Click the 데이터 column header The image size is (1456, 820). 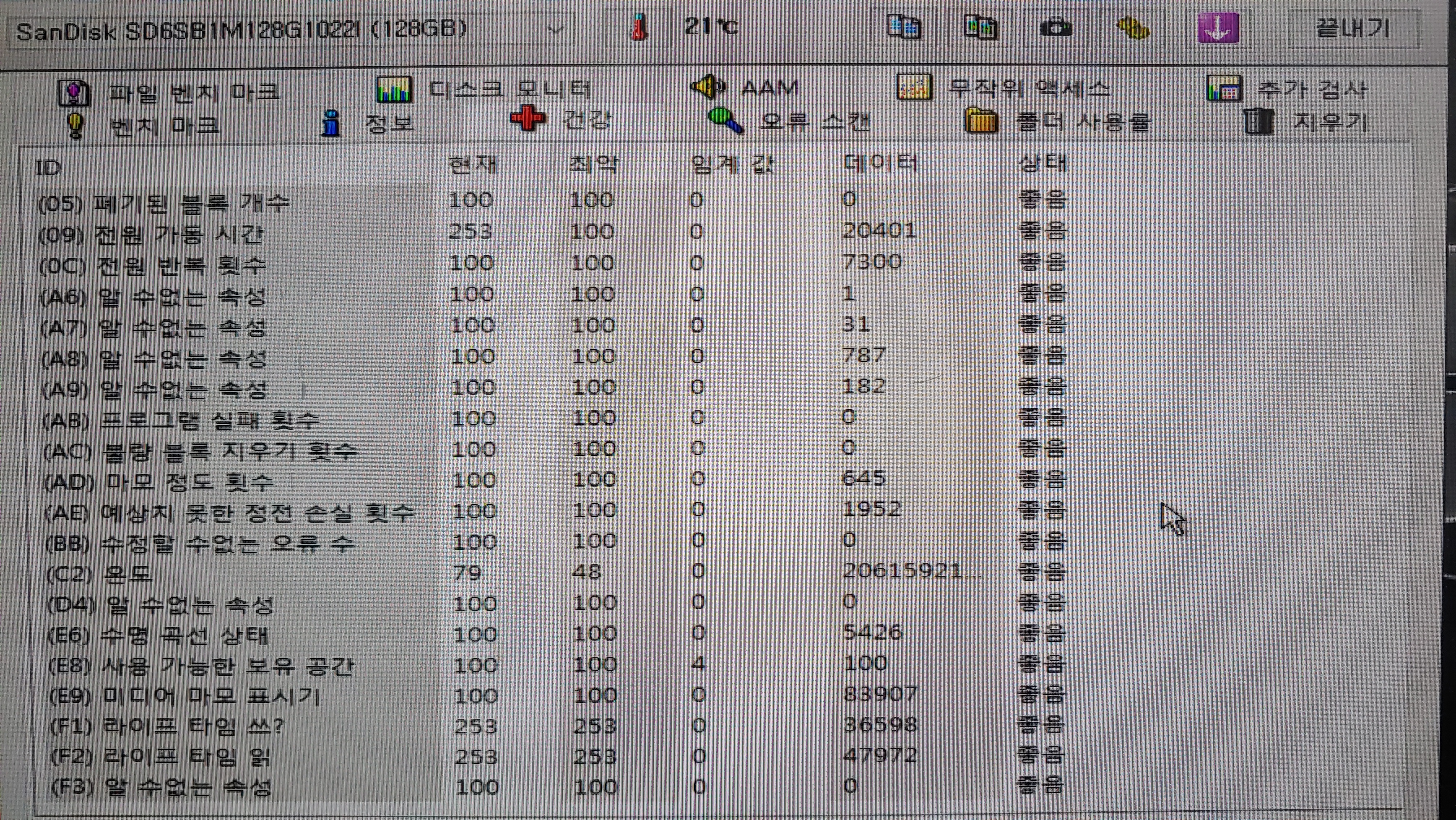879,164
